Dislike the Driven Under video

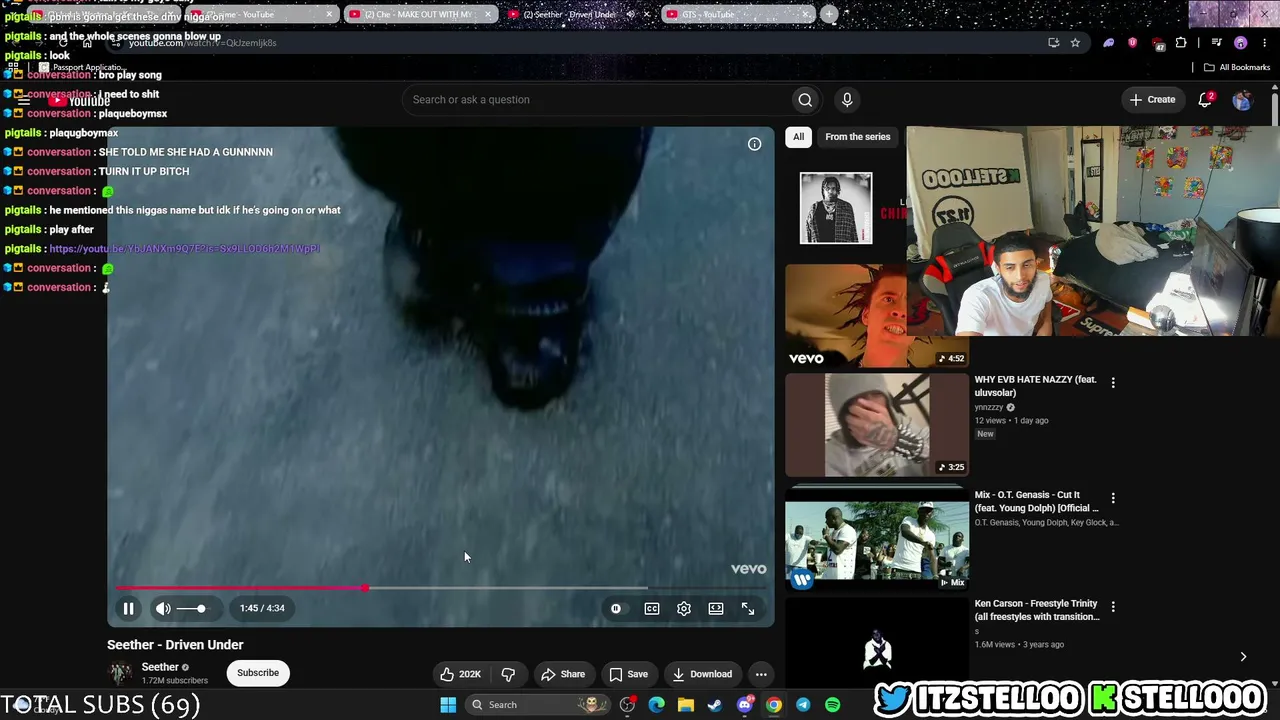[x=508, y=674]
